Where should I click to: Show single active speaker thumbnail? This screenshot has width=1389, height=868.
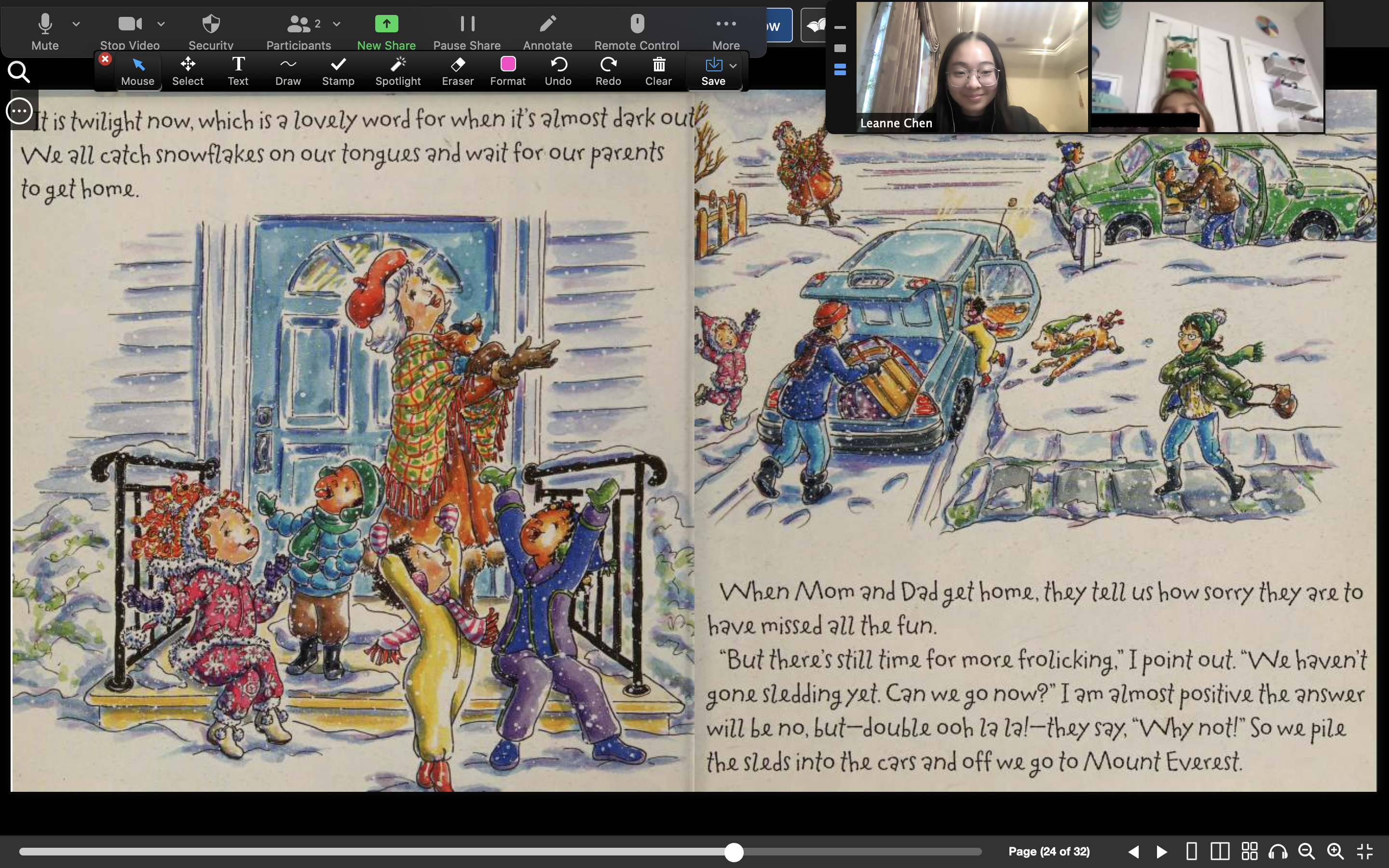point(840,48)
